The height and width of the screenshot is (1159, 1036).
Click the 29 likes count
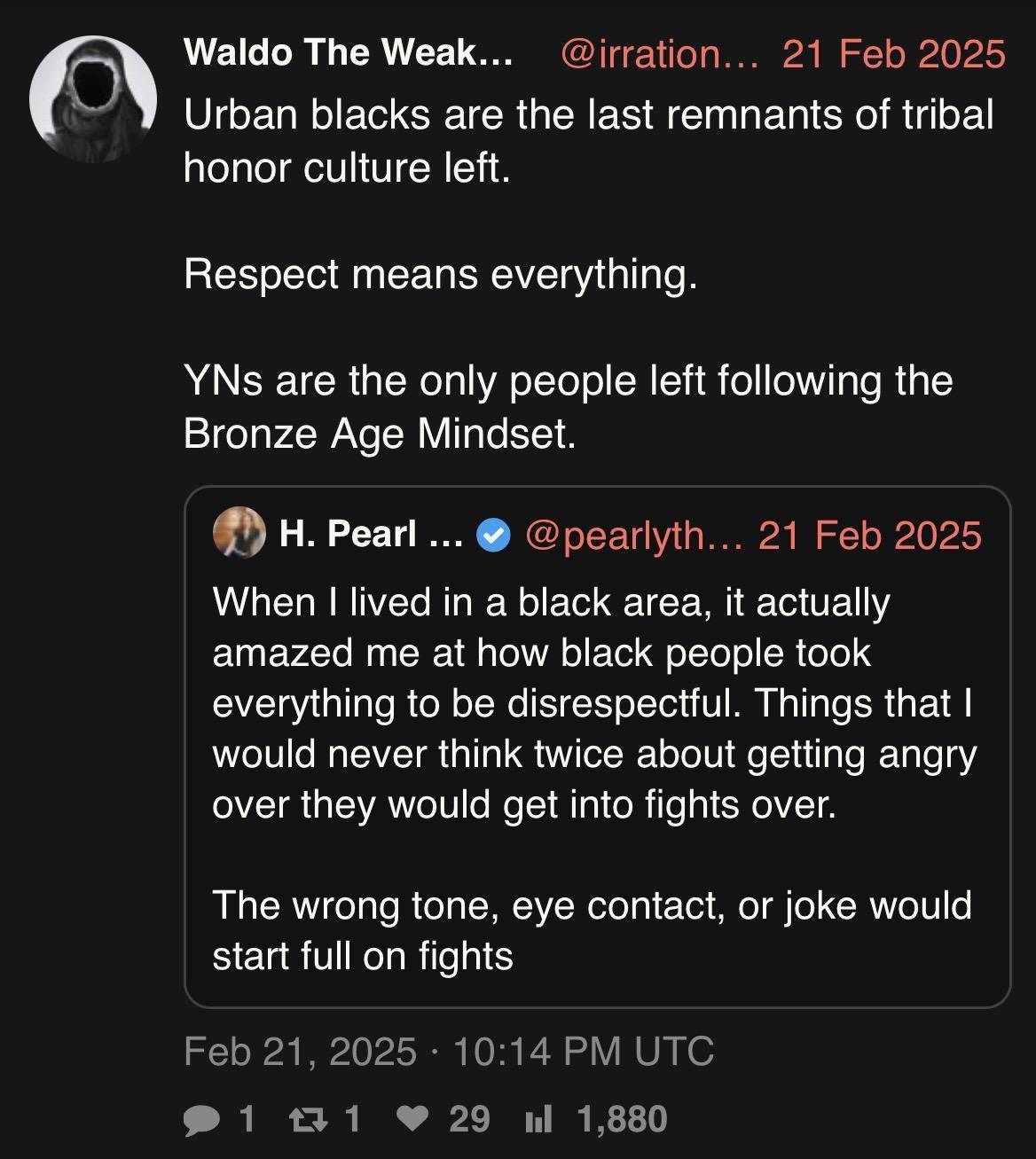(469, 1119)
